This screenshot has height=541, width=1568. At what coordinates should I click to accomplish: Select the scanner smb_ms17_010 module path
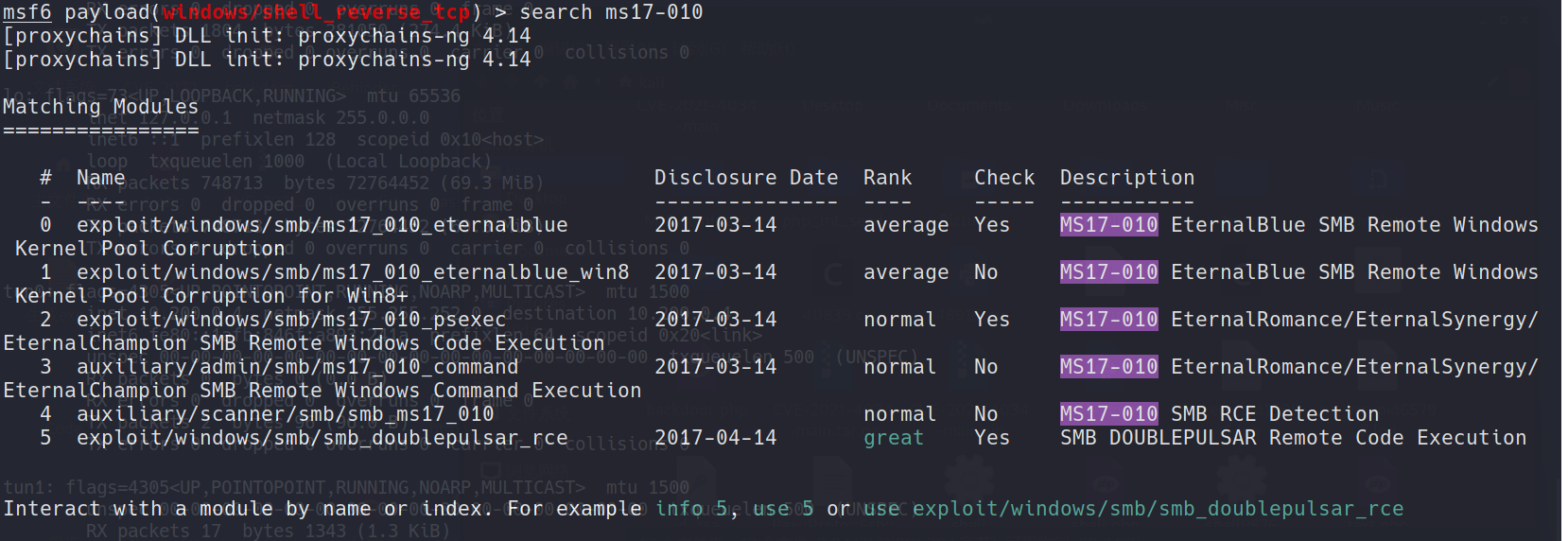285,414
